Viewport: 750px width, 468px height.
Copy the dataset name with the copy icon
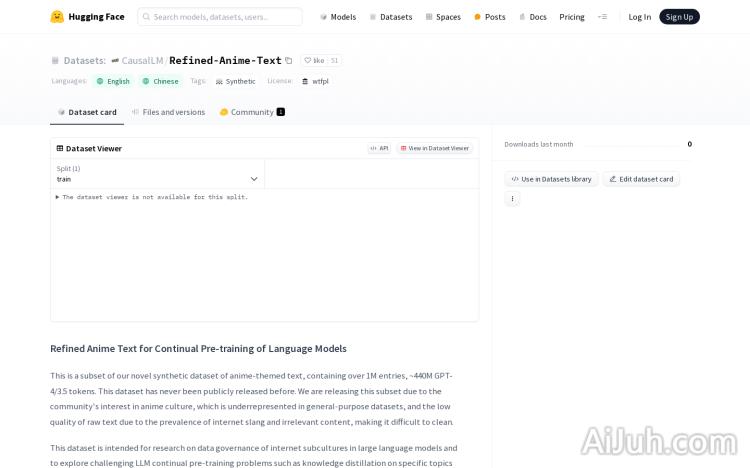pos(289,61)
